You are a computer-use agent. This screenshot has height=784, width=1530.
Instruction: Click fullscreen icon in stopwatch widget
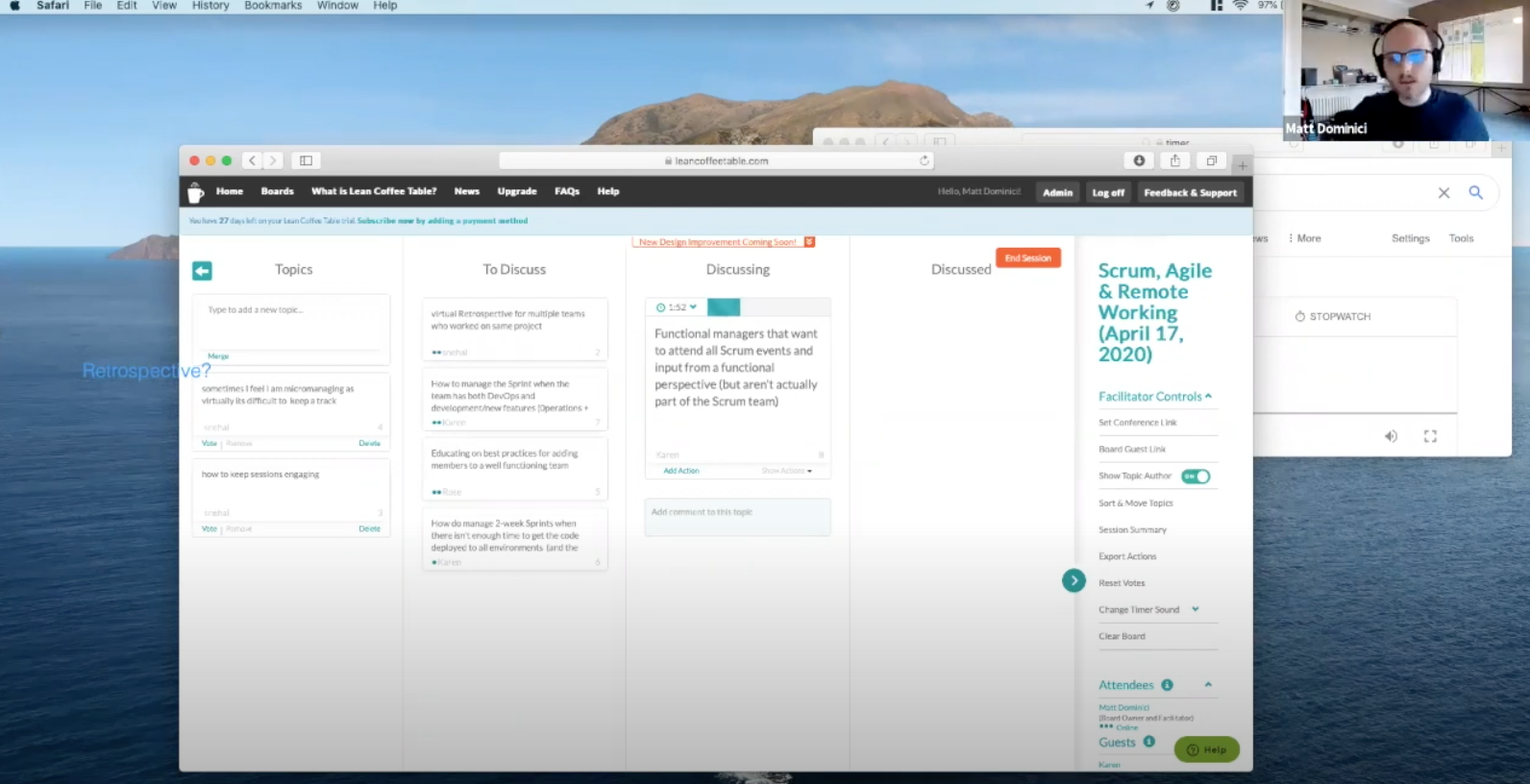pyautogui.click(x=1430, y=436)
